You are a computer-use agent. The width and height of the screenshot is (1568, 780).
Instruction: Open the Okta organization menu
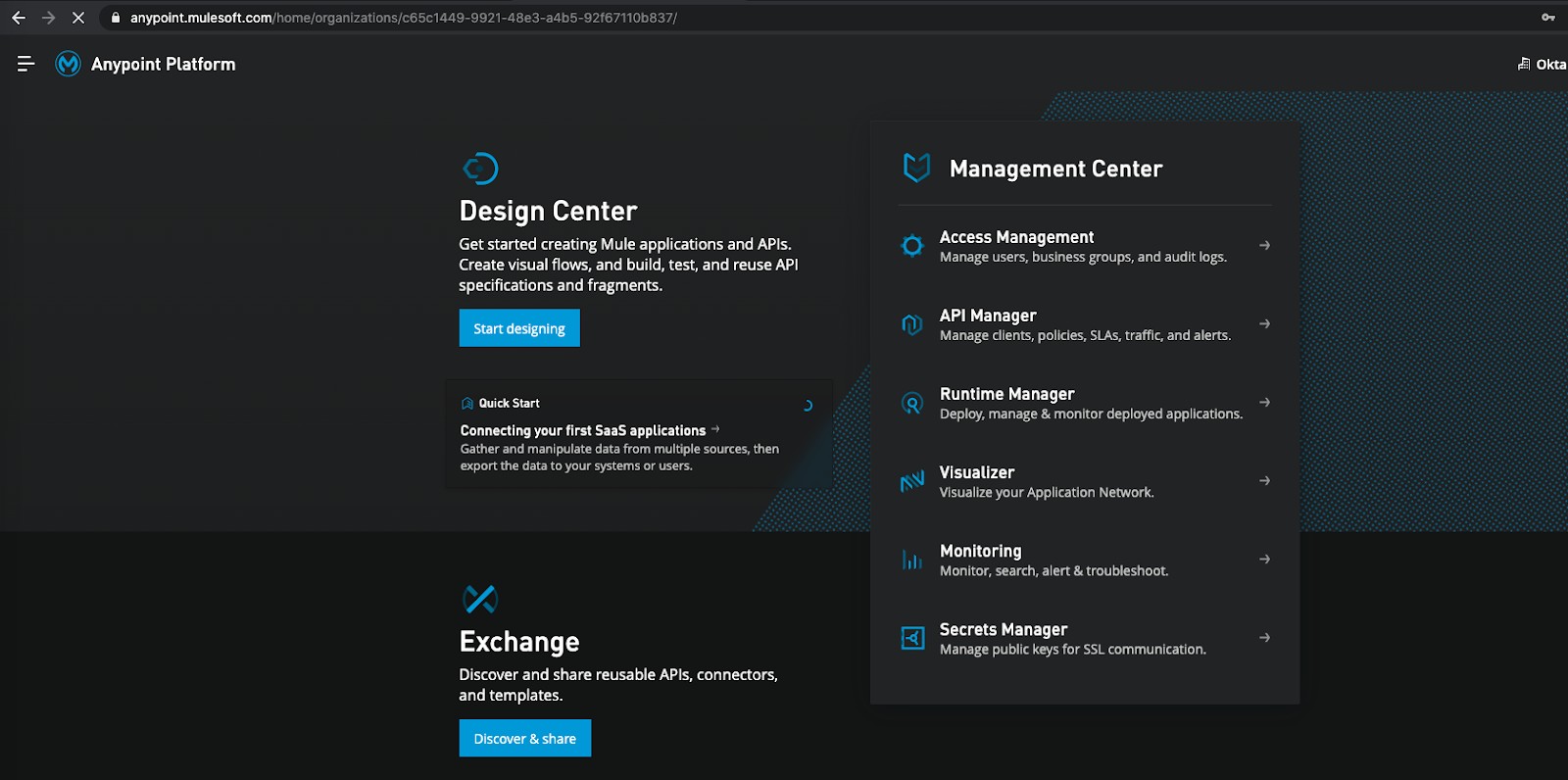pos(1543,65)
